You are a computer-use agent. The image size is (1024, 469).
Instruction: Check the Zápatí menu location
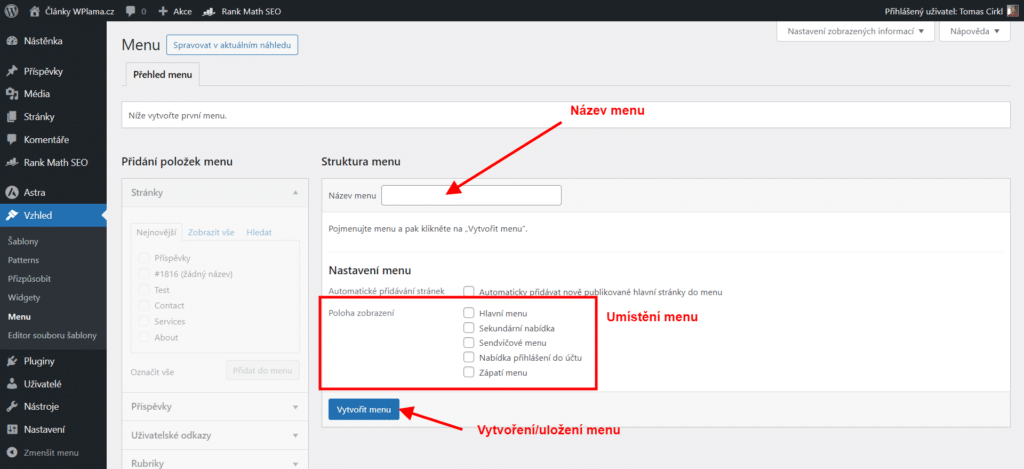(468, 372)
